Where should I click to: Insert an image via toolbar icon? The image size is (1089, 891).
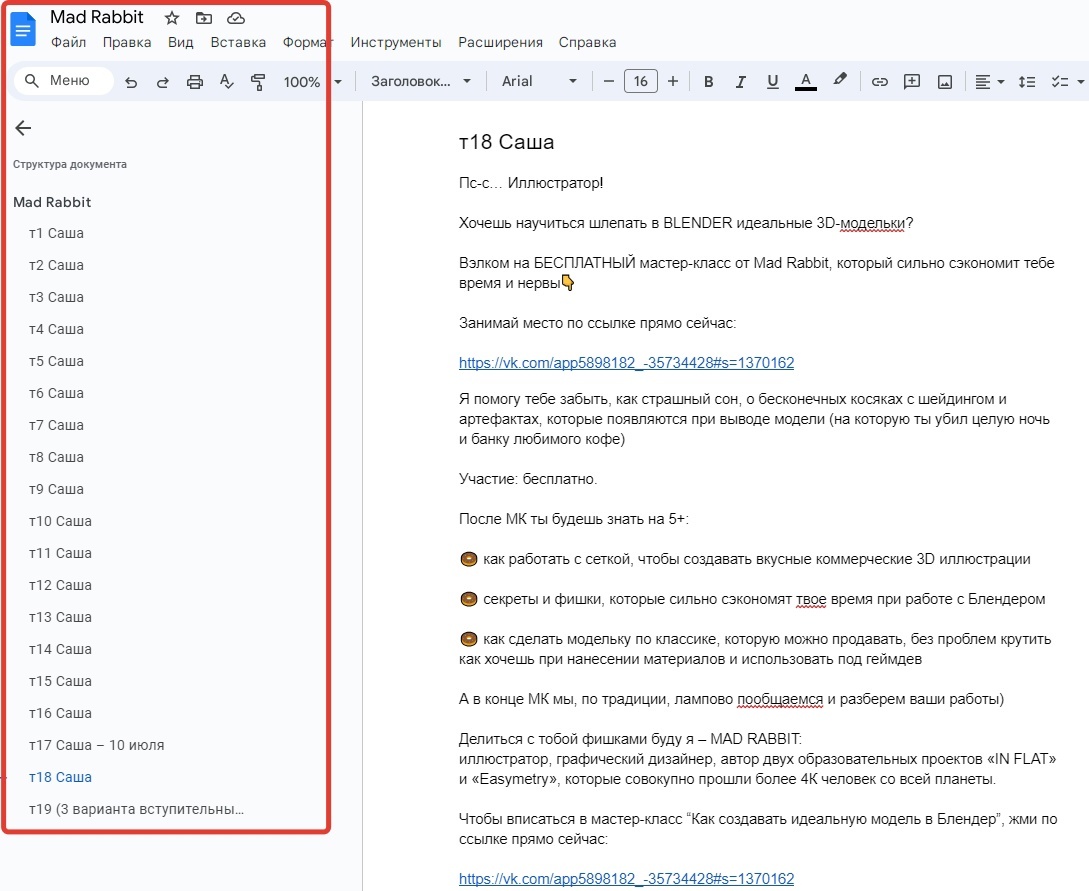[x=945, y=81]
